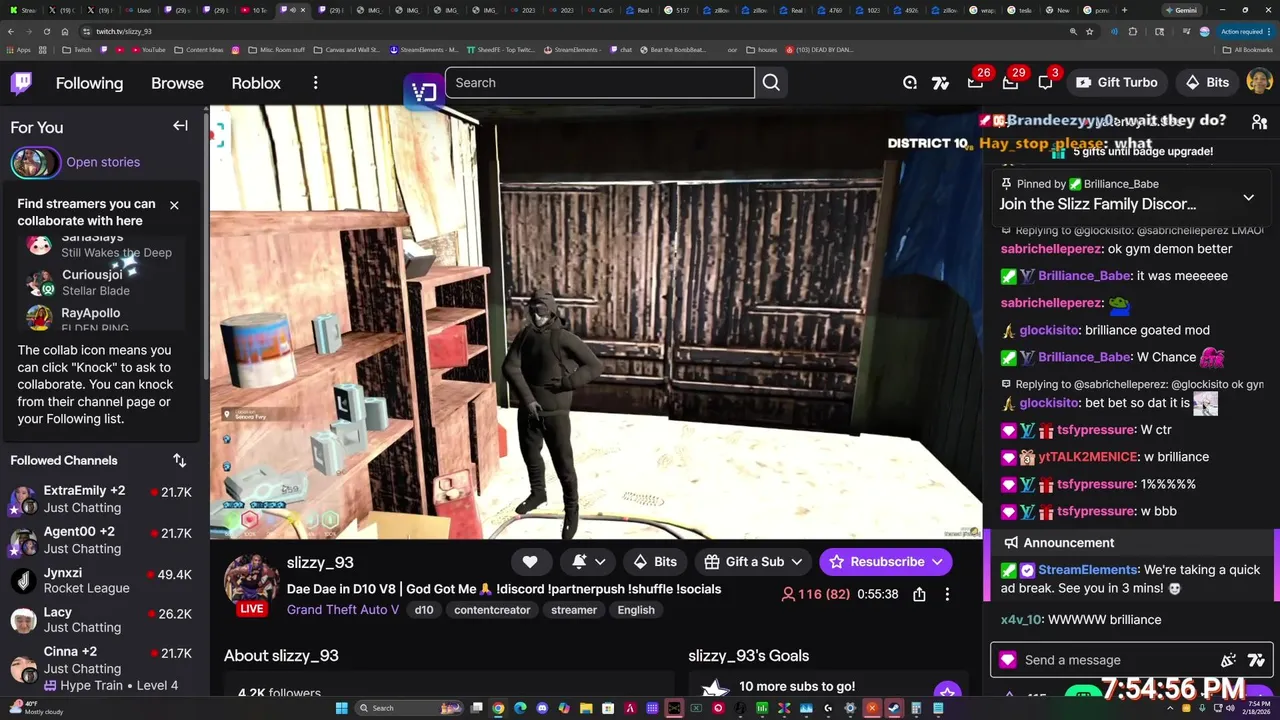Click the share stream icon
The image size is (1280, 720).
(919, 594)
